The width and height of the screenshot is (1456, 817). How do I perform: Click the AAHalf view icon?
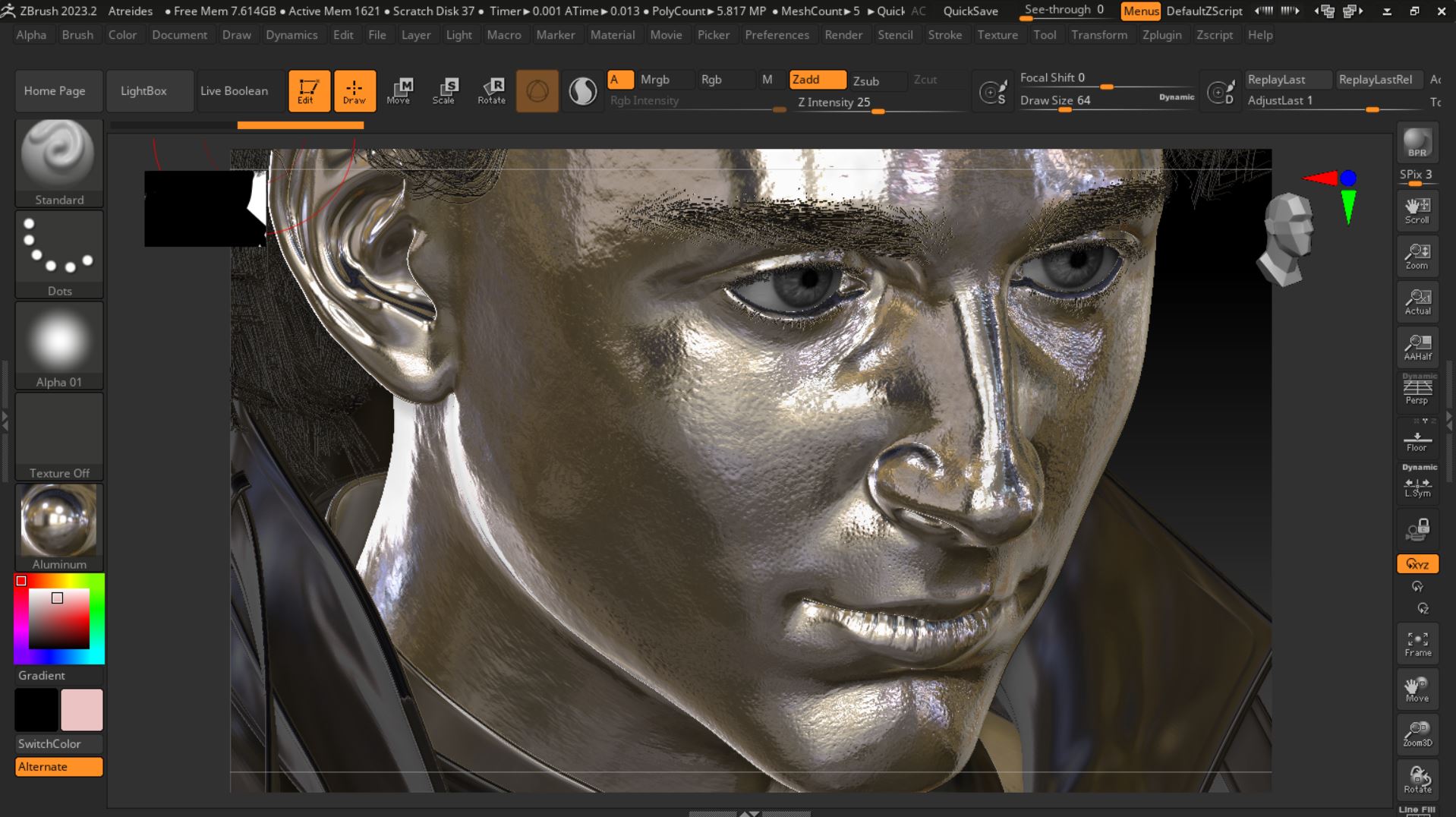1417,348
